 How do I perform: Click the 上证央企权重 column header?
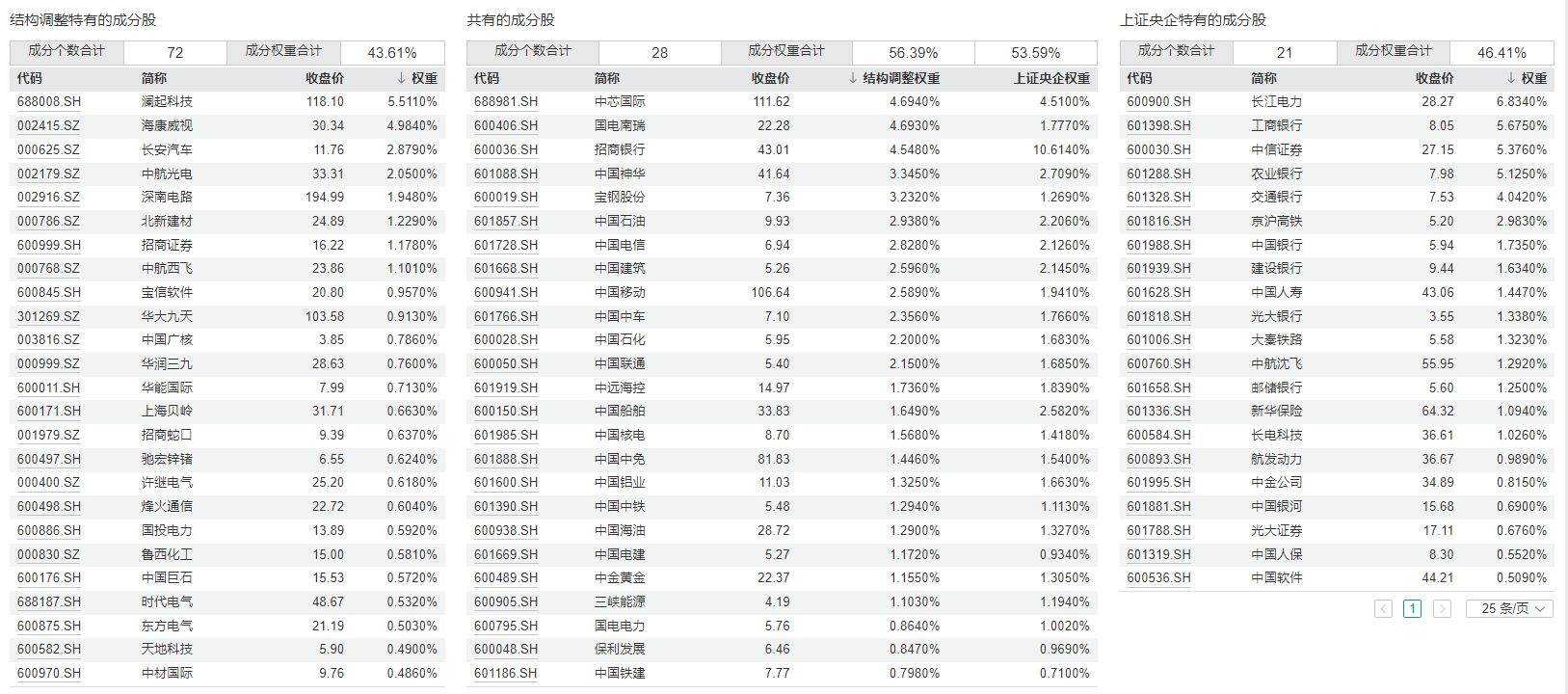(1051, 78)
